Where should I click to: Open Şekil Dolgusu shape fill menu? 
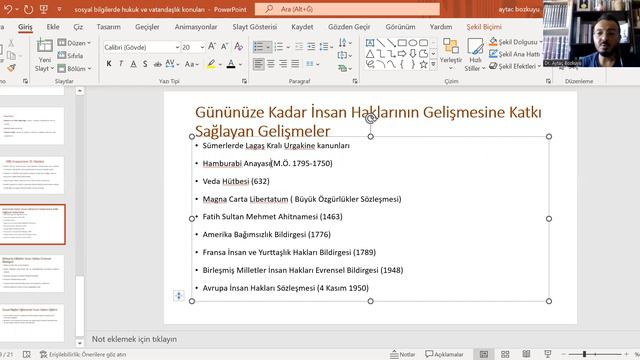point(516,42)
